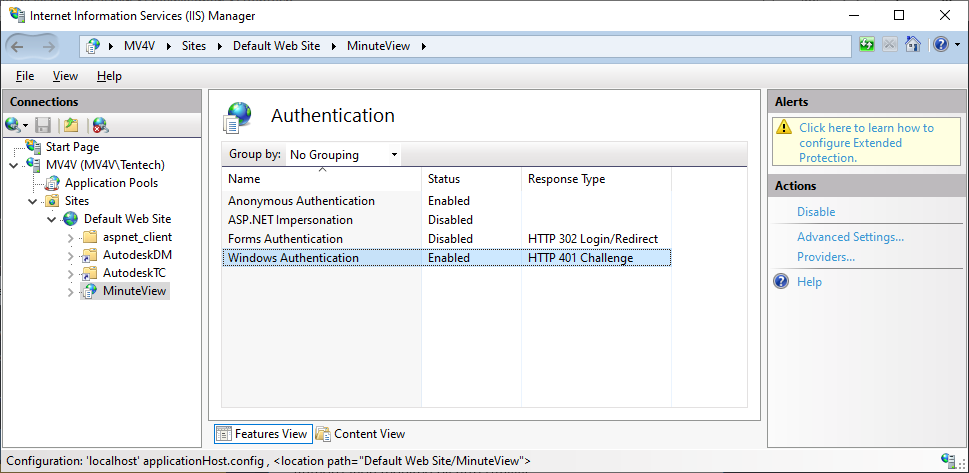This screenshot has height=473, width=969.
Task: Click MinuteView in the address breadcrumb
Action: pyautogui.click(x=378, y=46)
